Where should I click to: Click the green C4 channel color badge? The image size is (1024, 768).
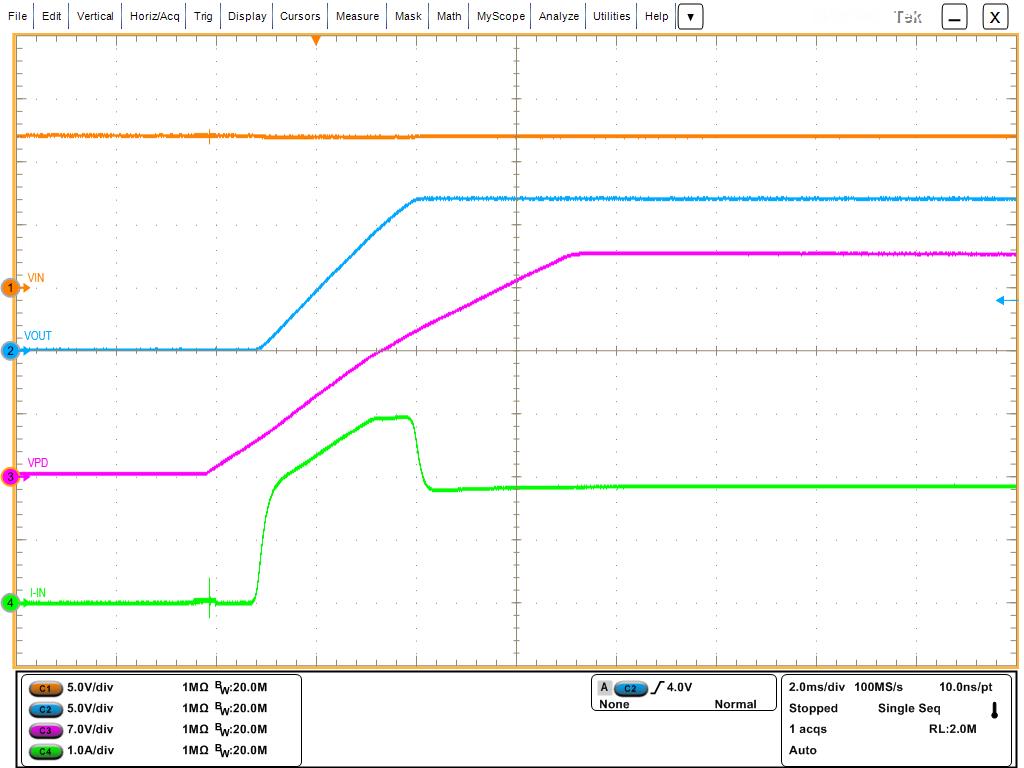tap(45, 751)
